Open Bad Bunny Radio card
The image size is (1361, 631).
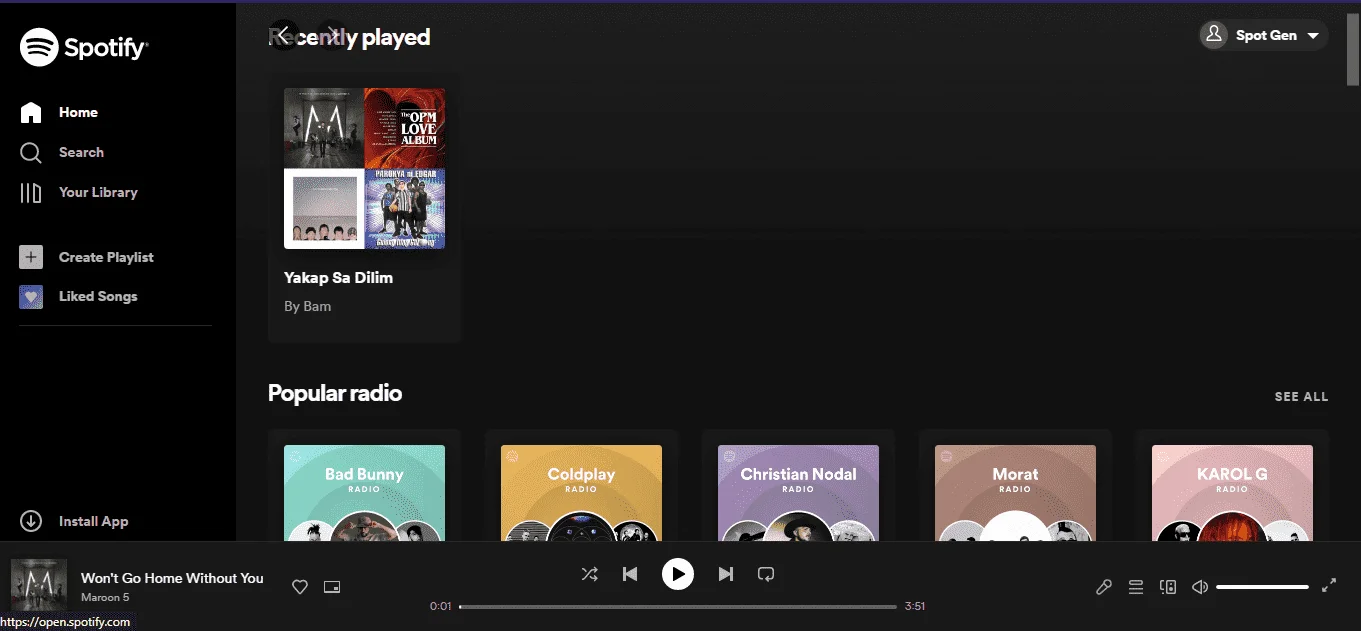point(365,486)
